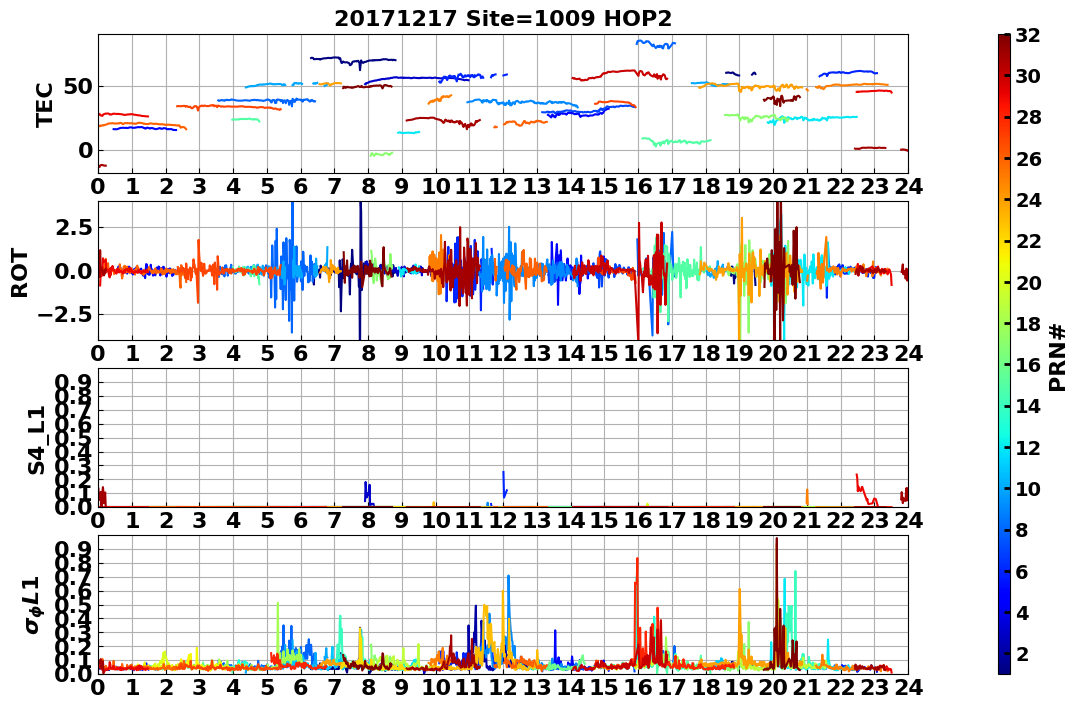1077x709 pixels.
Task: Click the colorbar tick label 32
Action: coord(1028,36)
